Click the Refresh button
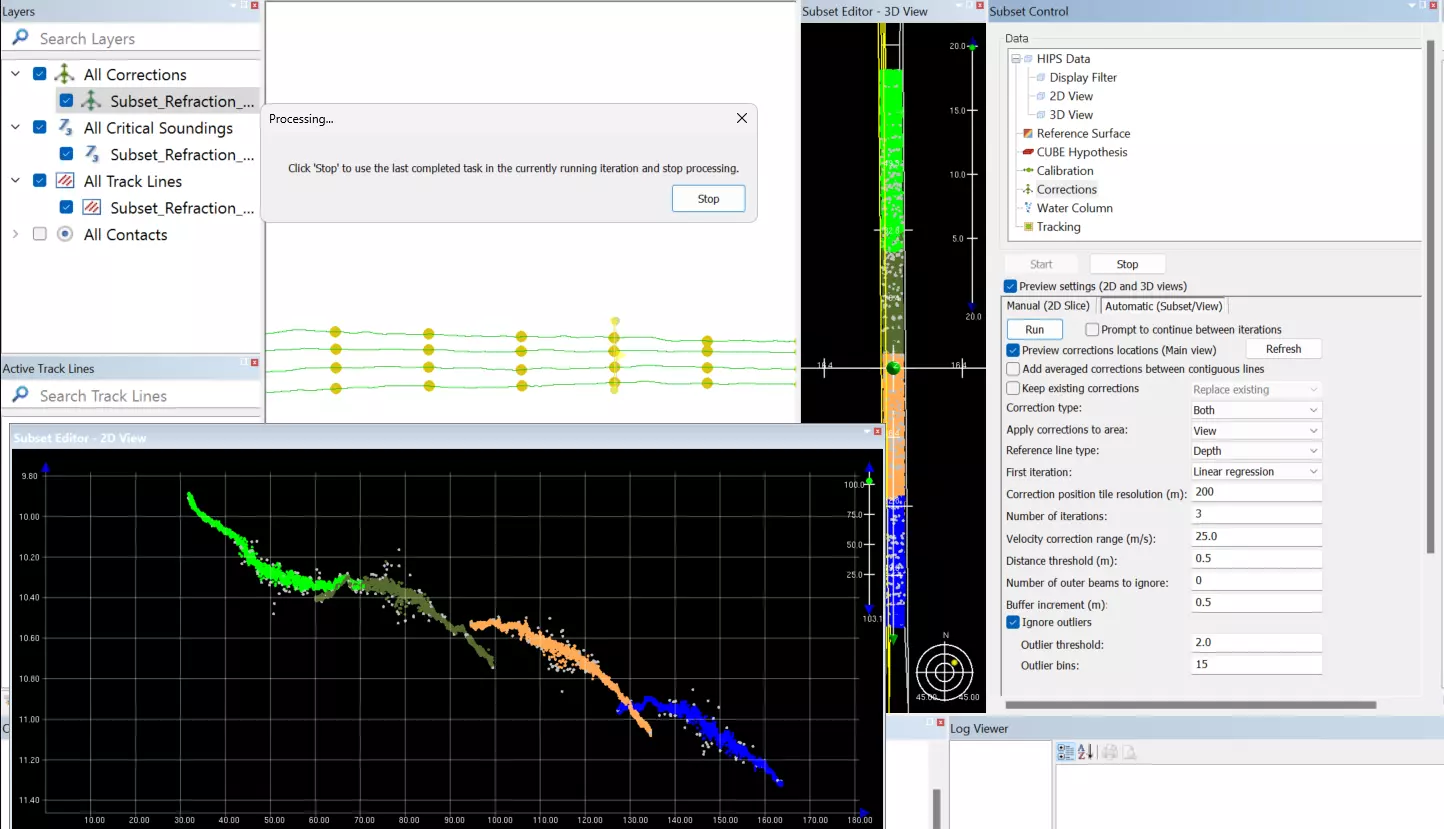The width and height of the screenshot is (1444, 829). click(1283, 349)
